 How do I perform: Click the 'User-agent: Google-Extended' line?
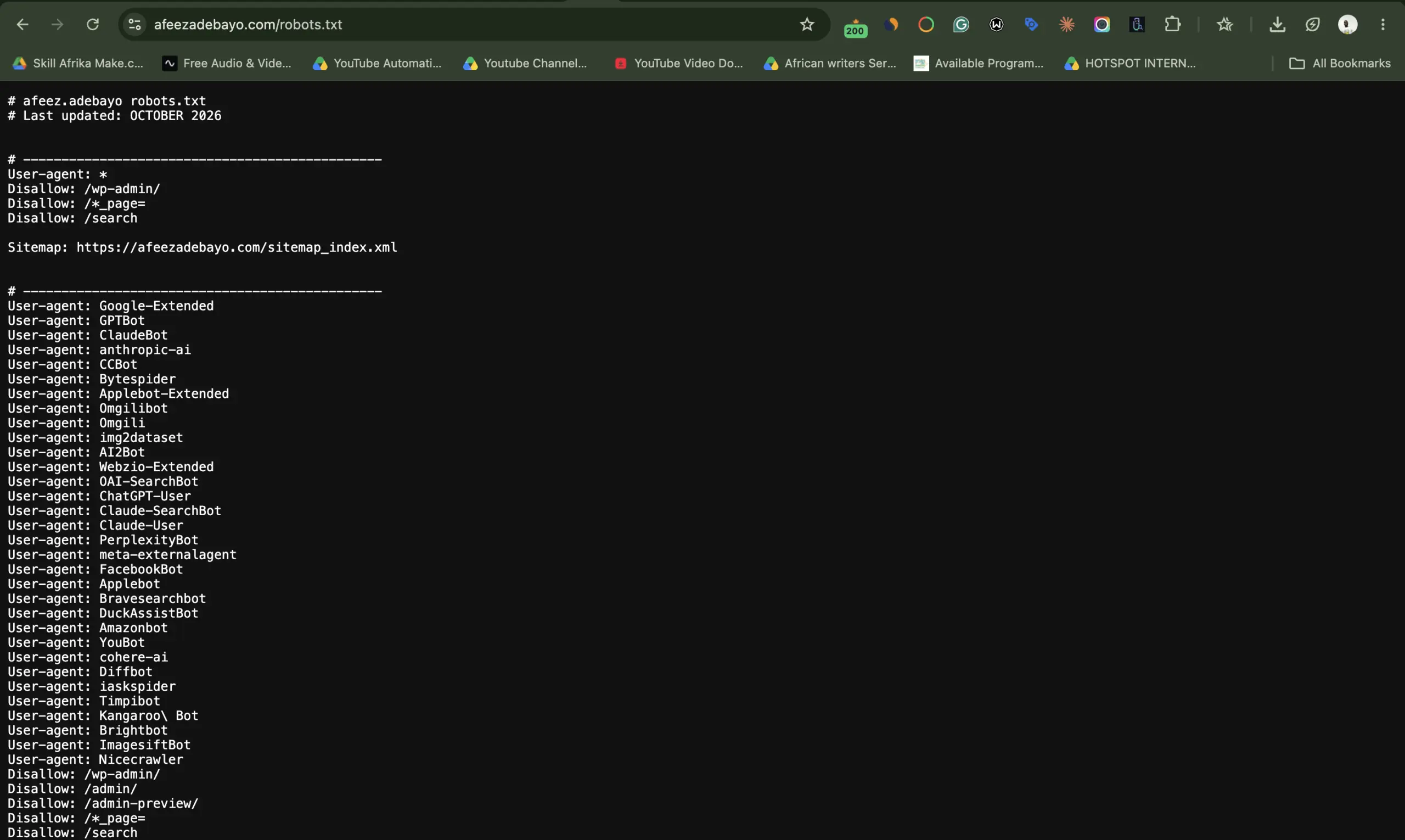point(111,306)
